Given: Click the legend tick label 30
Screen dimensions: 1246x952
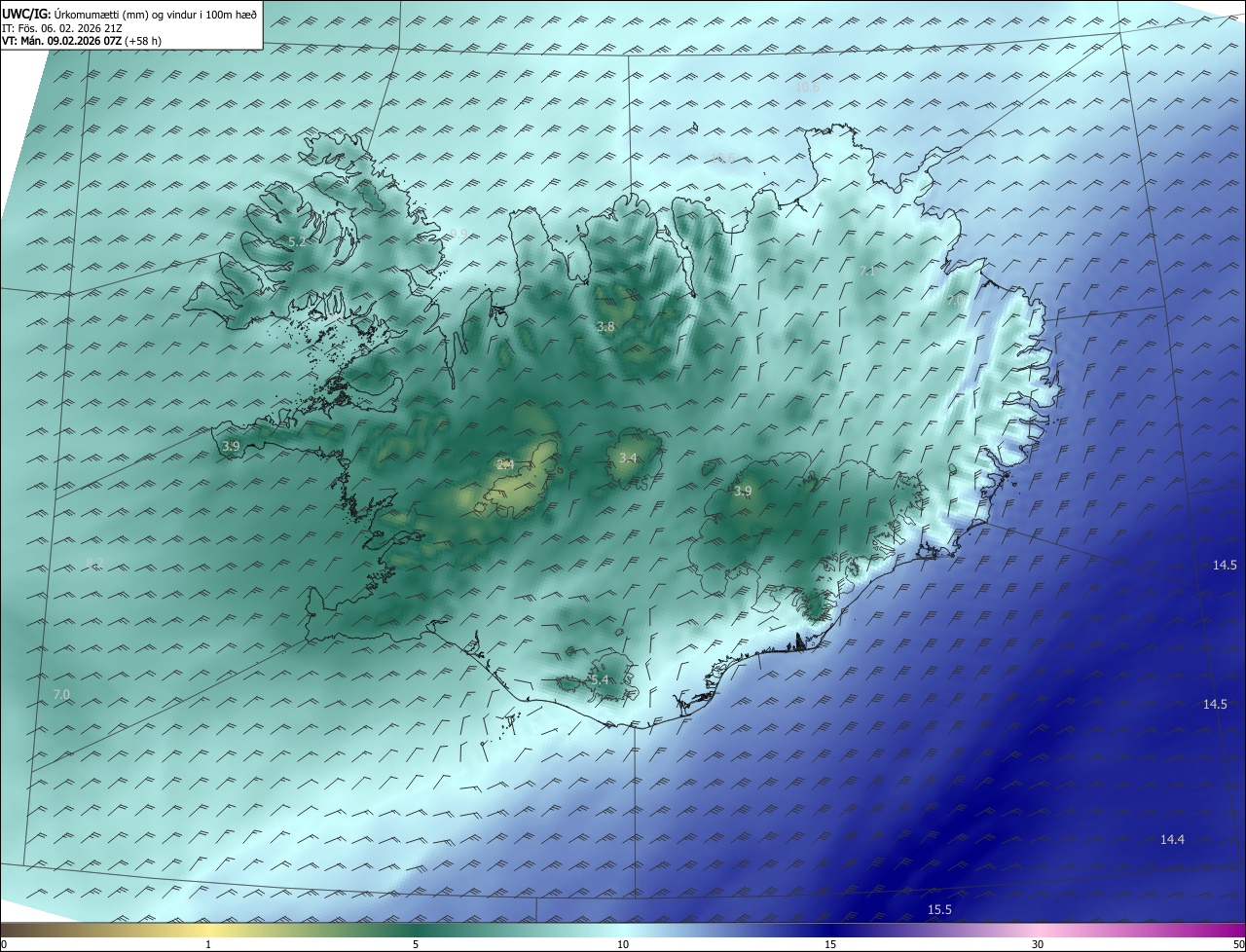Looking at the screenshot, I should coord(1038,945).
